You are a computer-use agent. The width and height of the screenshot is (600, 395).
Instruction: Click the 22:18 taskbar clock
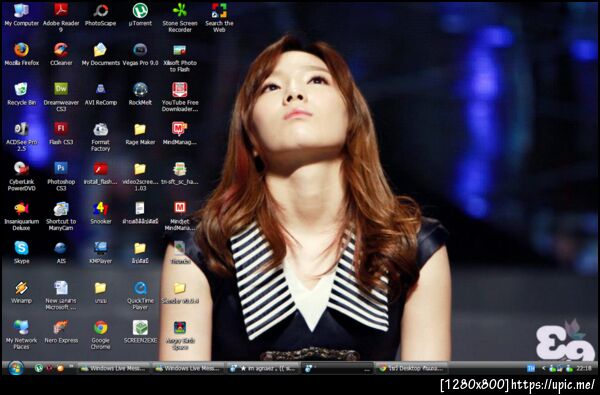(x=584, y=369)
